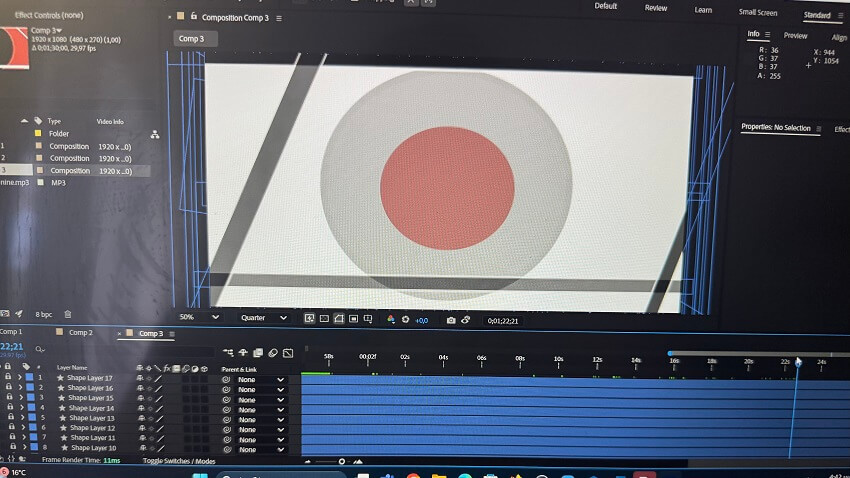
Task: Select the Learn workspace
Action: pos(703,10)
